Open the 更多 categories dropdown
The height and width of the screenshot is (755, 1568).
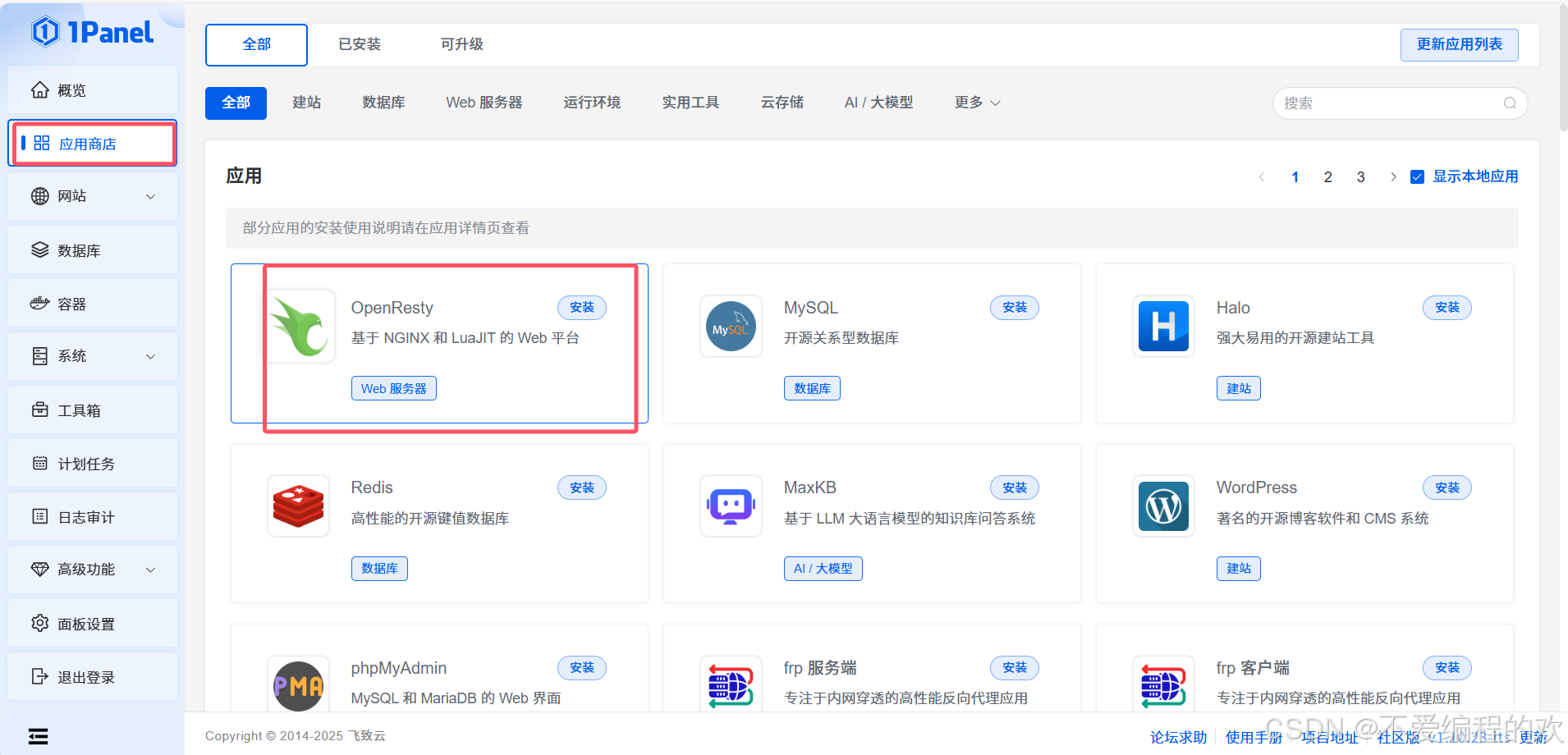tap(977, 103)
